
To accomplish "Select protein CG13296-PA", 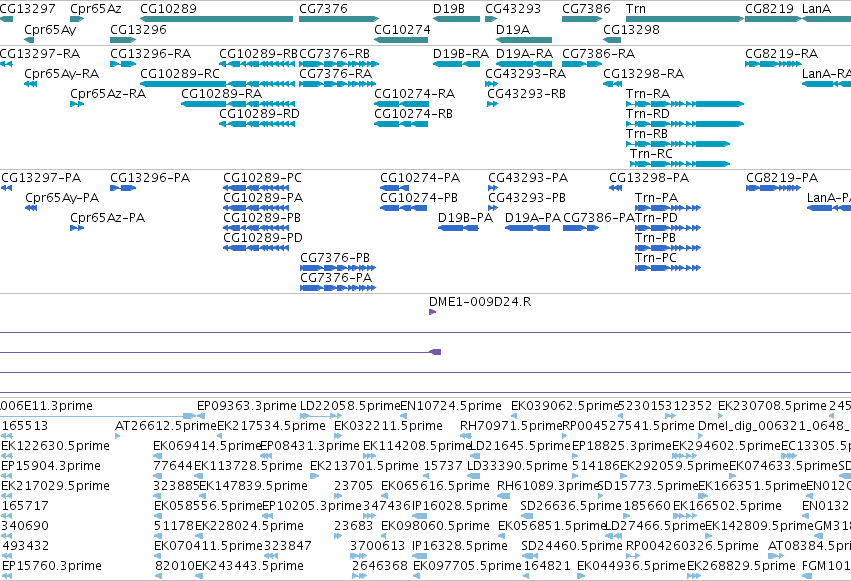I will tap(123, 188).
